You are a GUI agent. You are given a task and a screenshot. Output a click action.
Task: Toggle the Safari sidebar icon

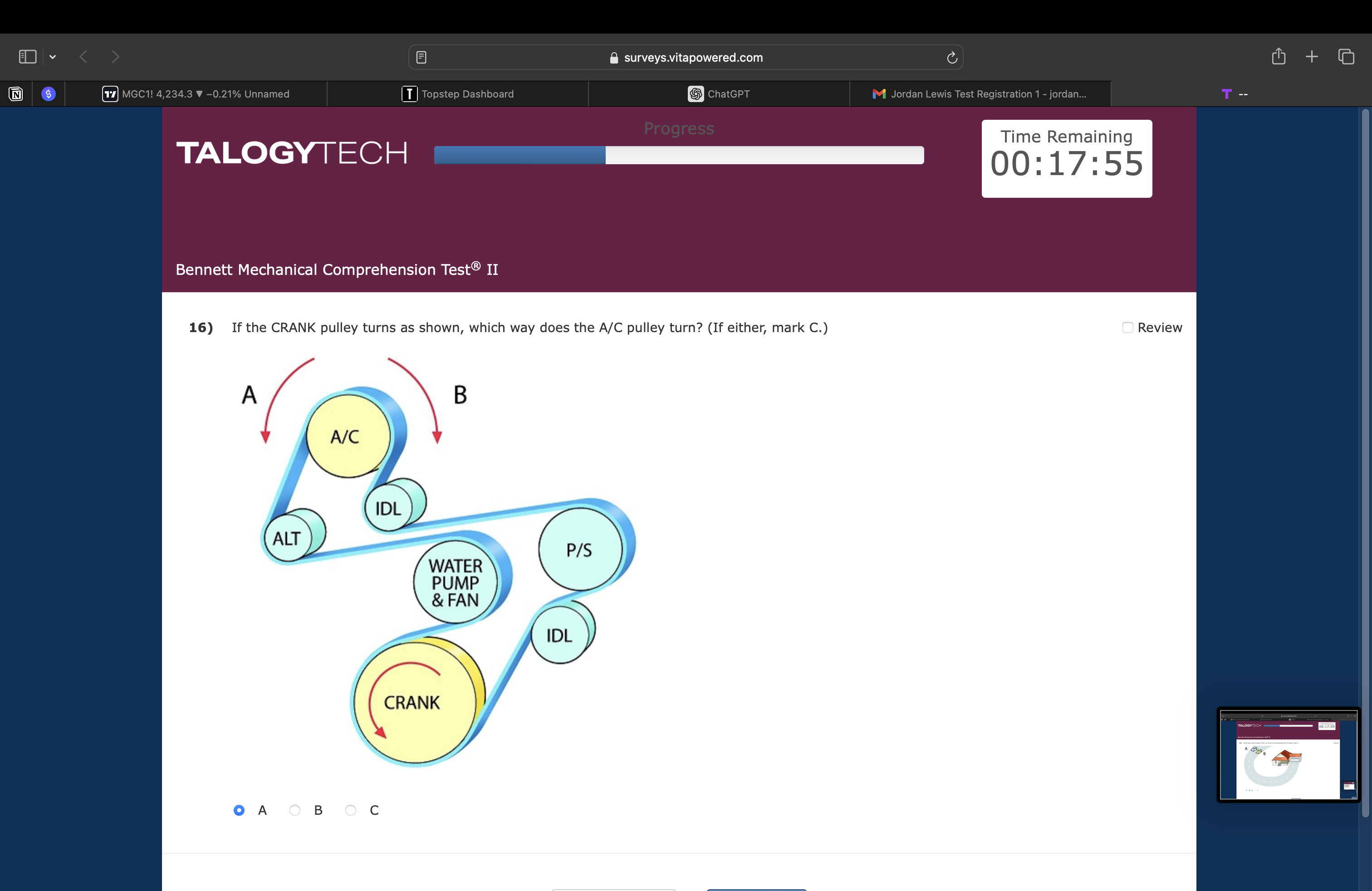pyautogui.click(x=28, y=56)
